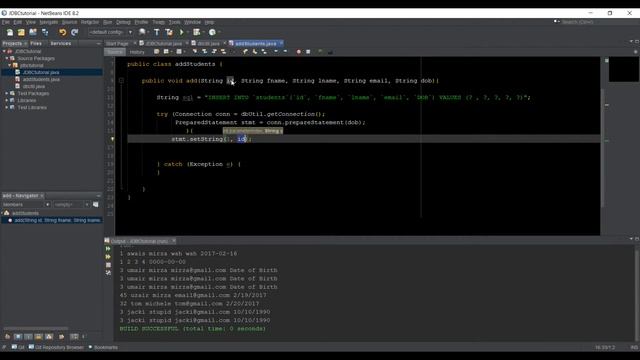The image size is (640, 360).
Task: Click the Build Project hammer icon
Action: click(x=157, y=32)
